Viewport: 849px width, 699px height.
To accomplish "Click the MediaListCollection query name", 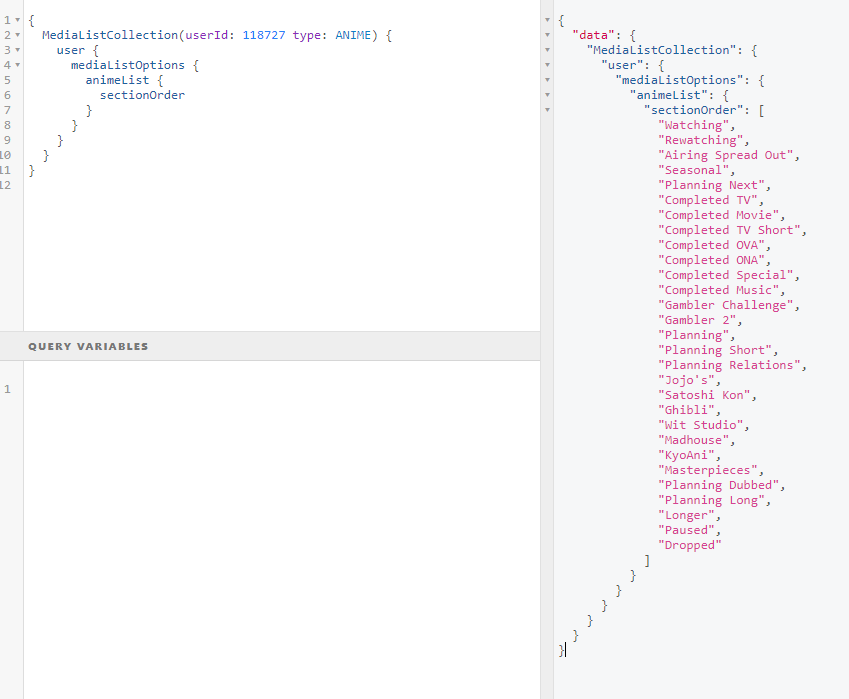I will click(x=110, y=35).
